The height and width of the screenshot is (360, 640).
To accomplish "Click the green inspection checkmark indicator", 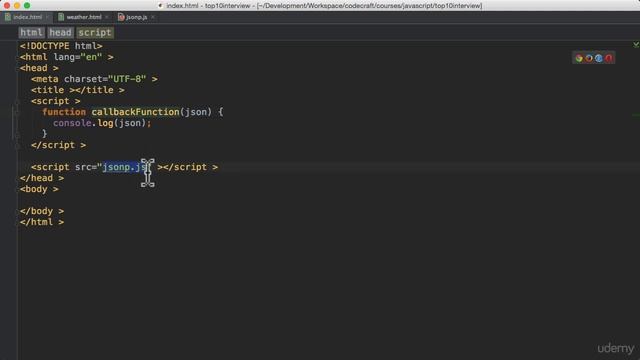I will pos(636,44).
